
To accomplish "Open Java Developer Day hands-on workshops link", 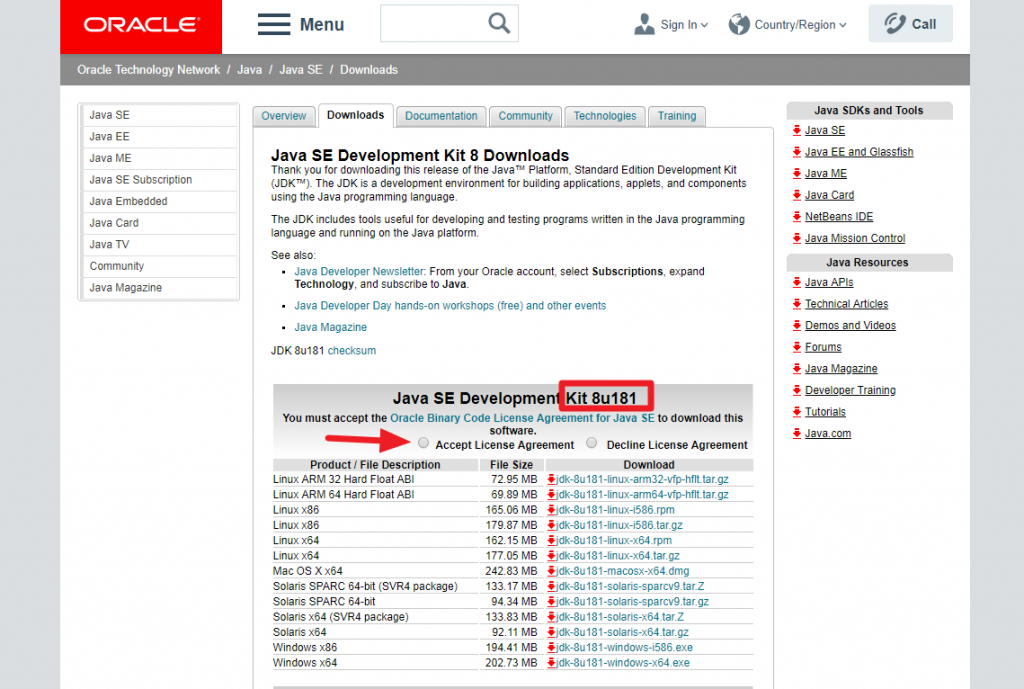I will 450,306.
